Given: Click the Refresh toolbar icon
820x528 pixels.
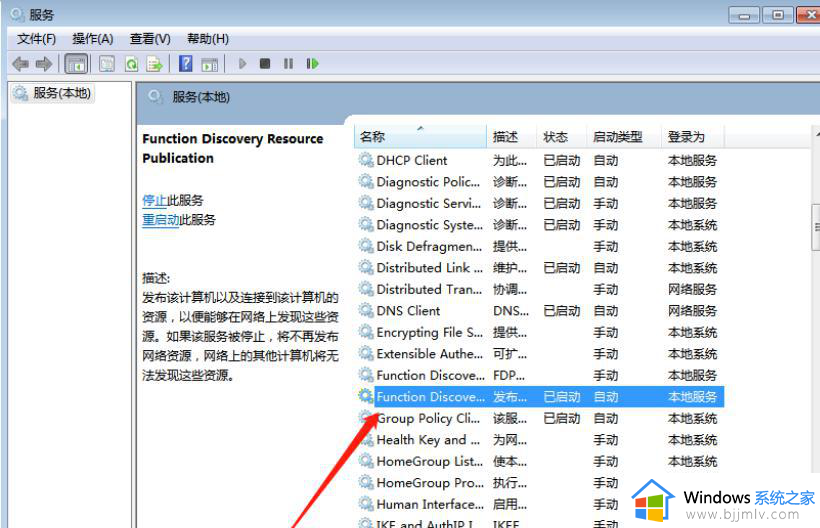Looking at the screenshot, I should (131, 64).
